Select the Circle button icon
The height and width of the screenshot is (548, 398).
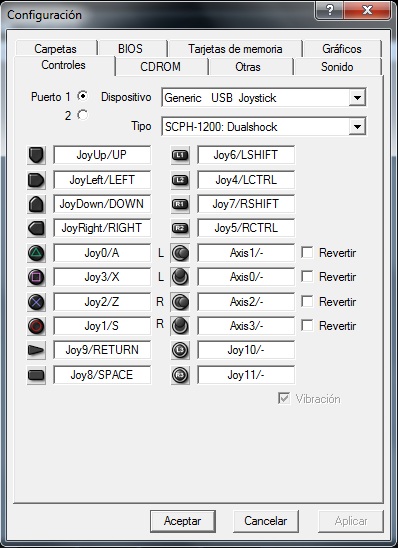click(36, 326)
